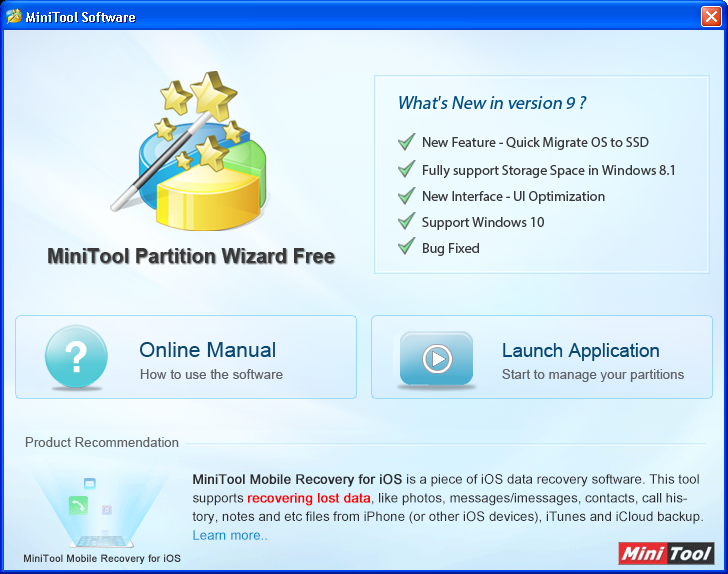Open the Mobile Recovery for iOS thumbnail

102,503
